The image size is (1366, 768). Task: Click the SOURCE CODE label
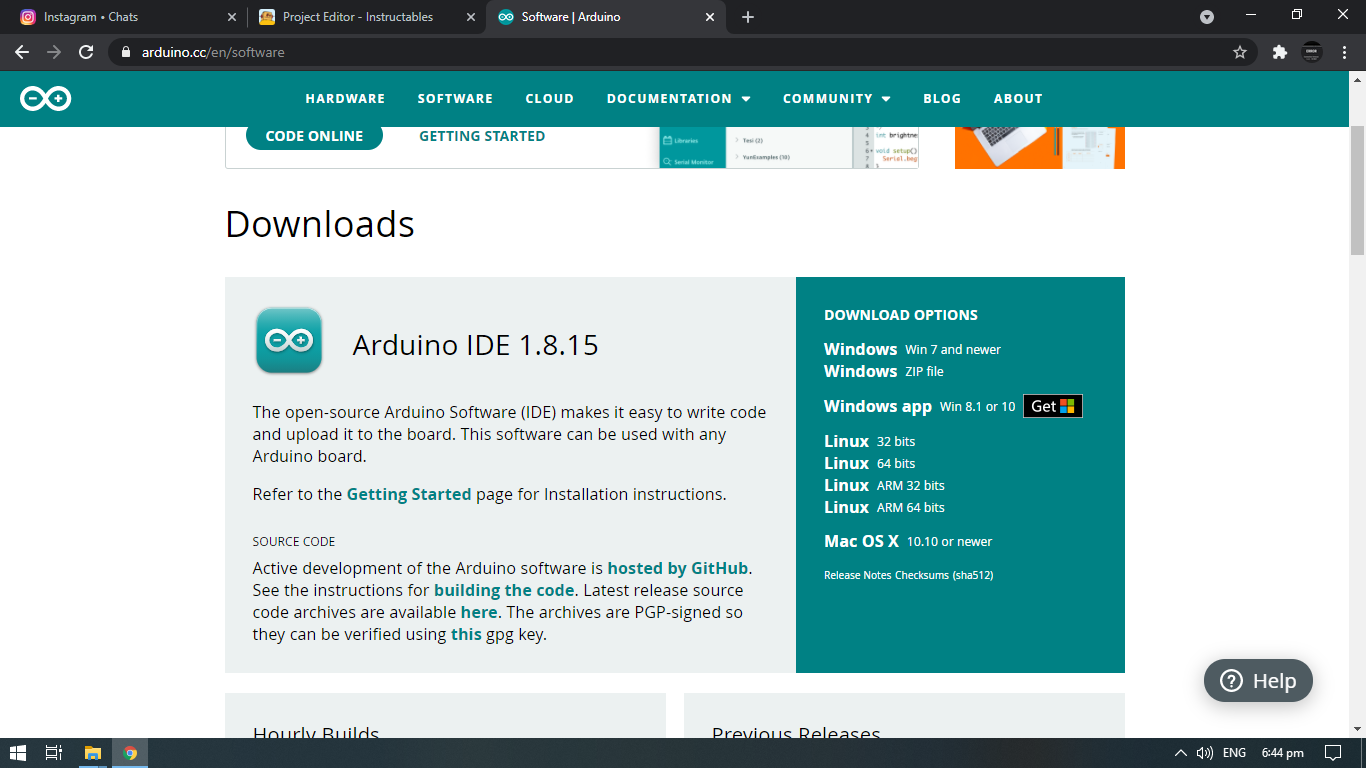click(294, 541)
